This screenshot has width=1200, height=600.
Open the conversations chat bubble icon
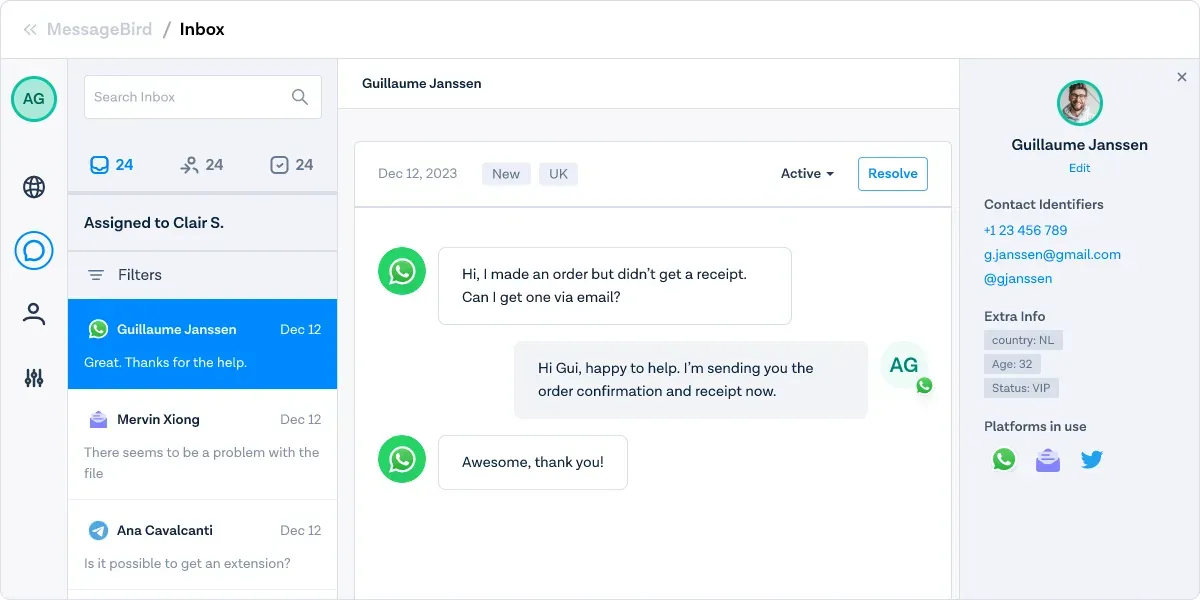click(34, 250)
